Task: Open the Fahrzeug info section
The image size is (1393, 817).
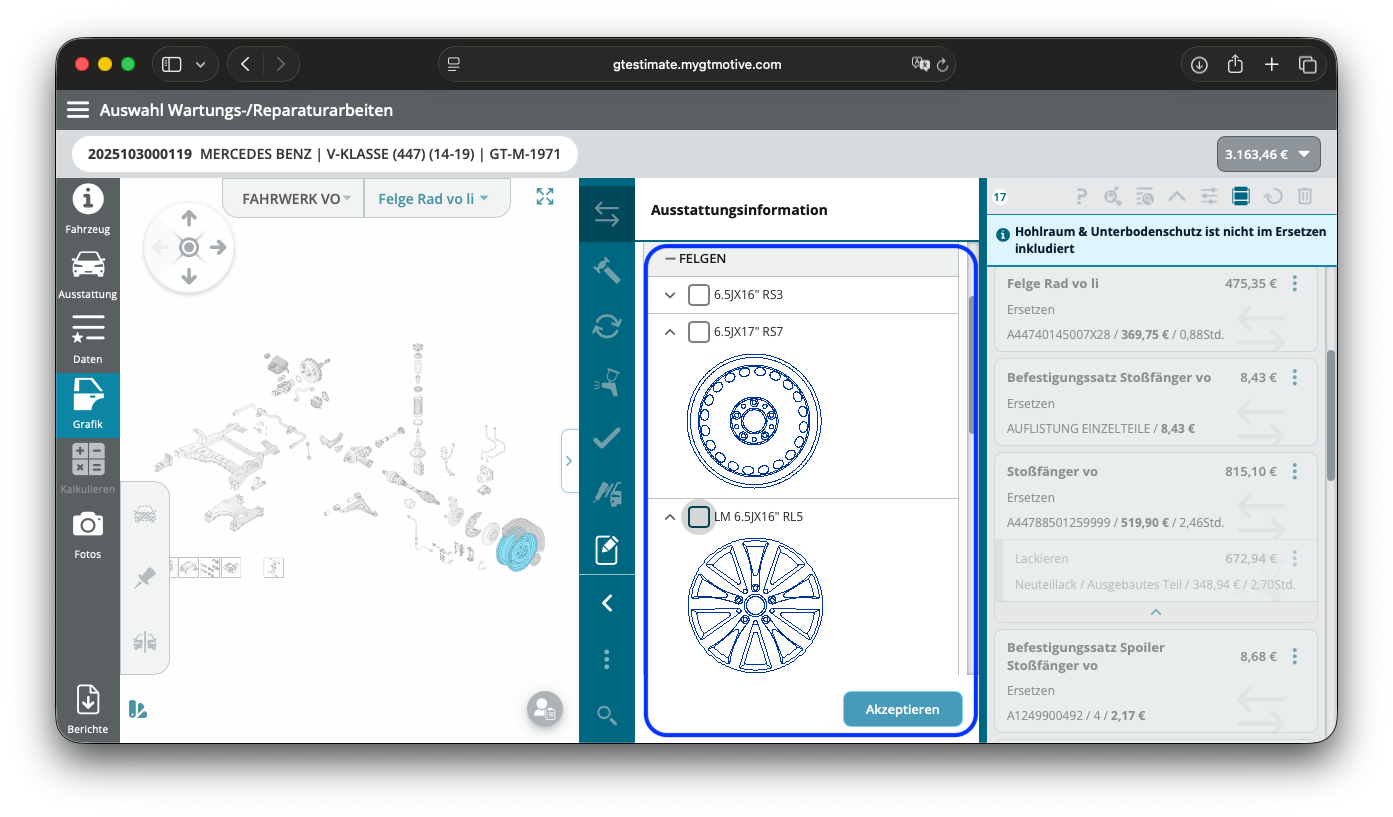Action: tap(88, 210)
